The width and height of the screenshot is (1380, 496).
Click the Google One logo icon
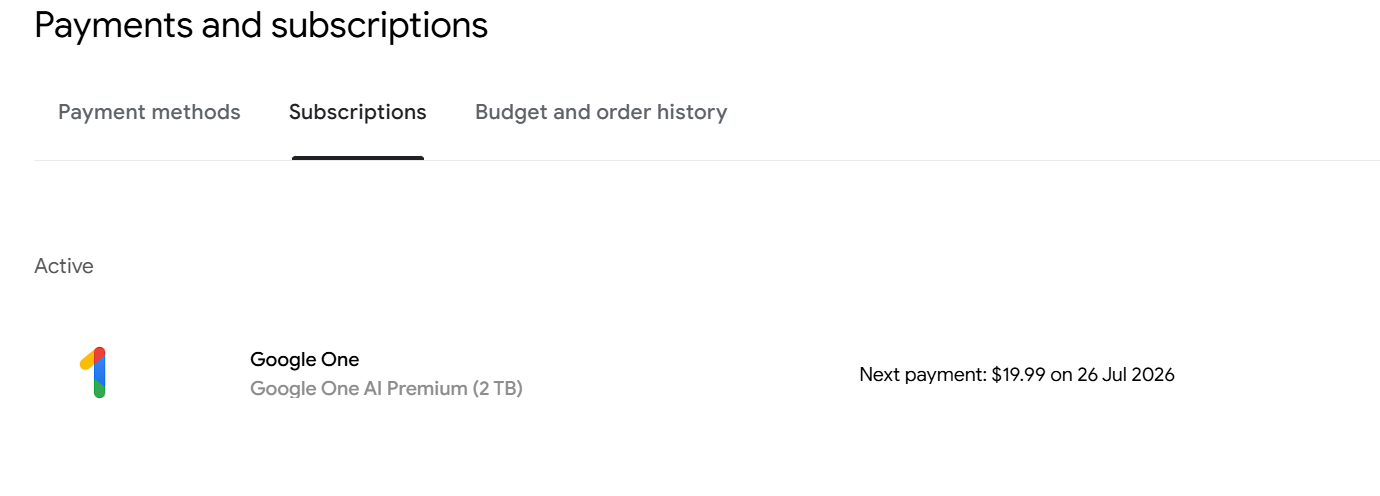[94, 373]
